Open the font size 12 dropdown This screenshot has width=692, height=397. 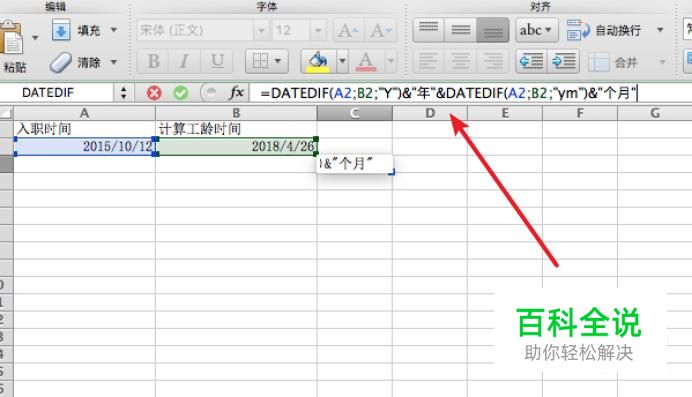click(318, 30)
